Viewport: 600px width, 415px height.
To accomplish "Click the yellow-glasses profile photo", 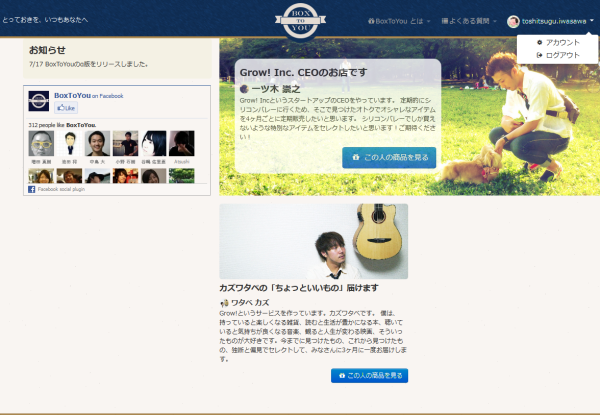I will coord(41,143).
